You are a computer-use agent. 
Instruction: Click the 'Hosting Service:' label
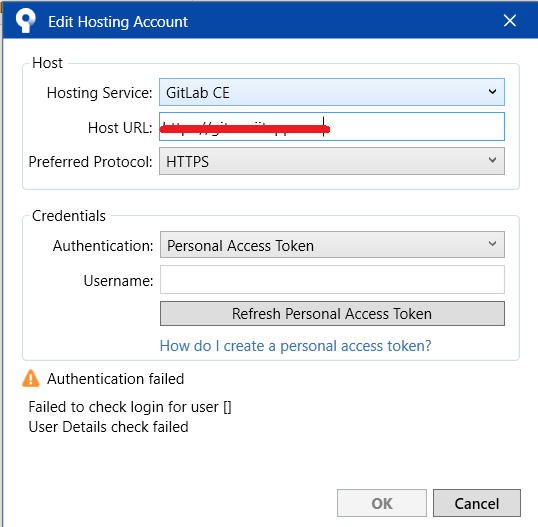[x=100, y=93]
